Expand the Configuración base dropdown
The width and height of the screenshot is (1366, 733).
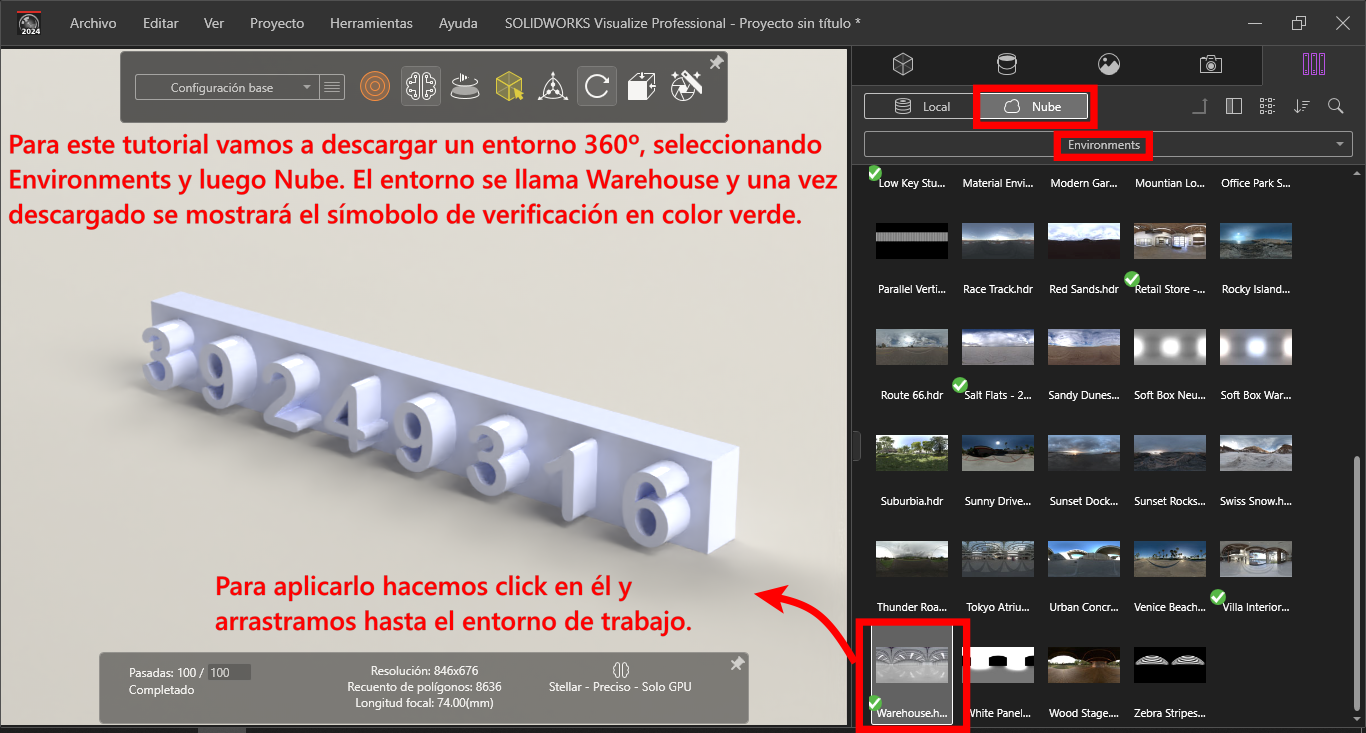(x=226, y=88)
